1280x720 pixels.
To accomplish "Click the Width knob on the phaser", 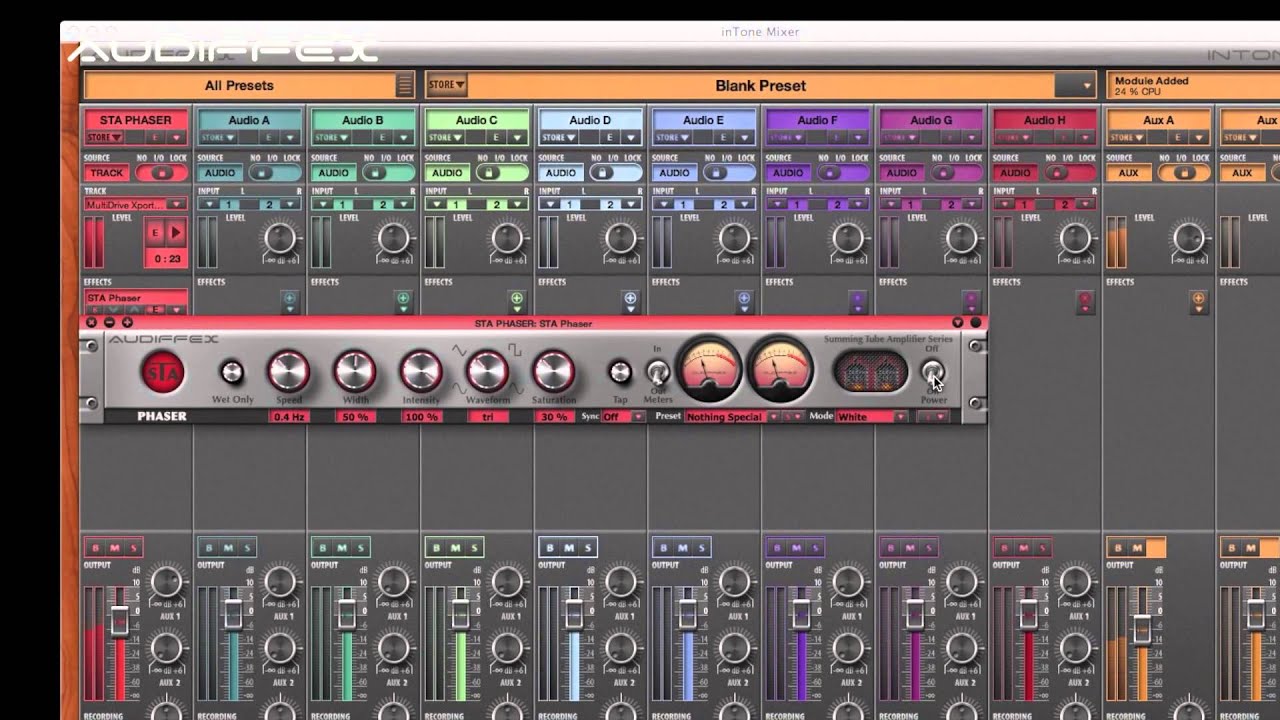I will [x=355, y=372].
